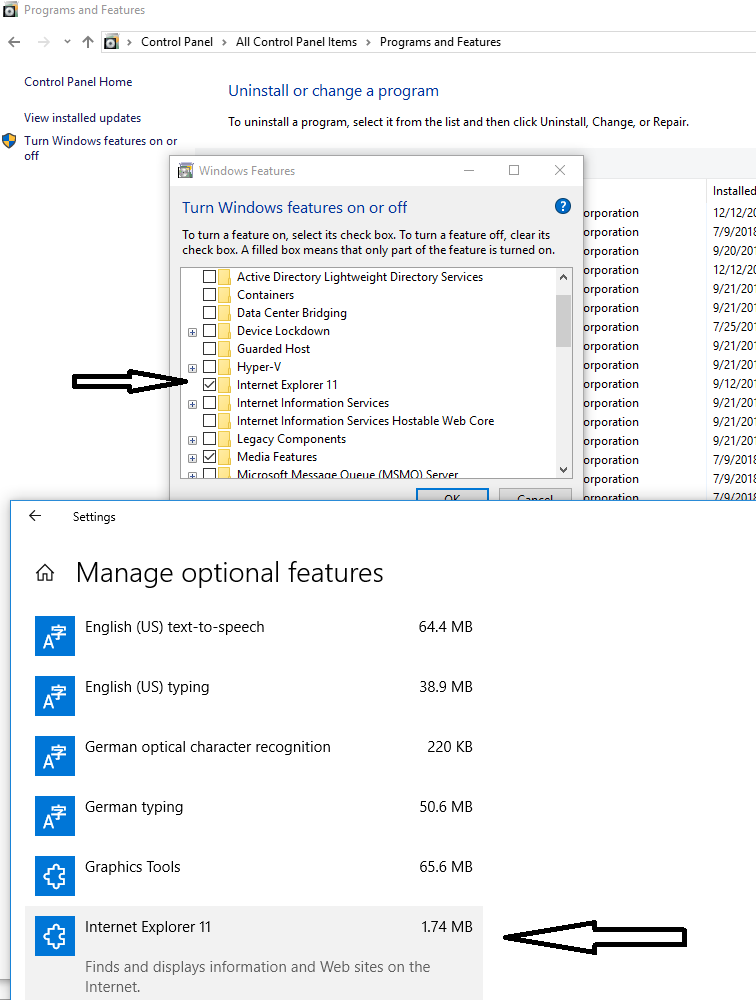Expand Legacy Components tree node
756x1000 pixels.
(x=192, y=440)
